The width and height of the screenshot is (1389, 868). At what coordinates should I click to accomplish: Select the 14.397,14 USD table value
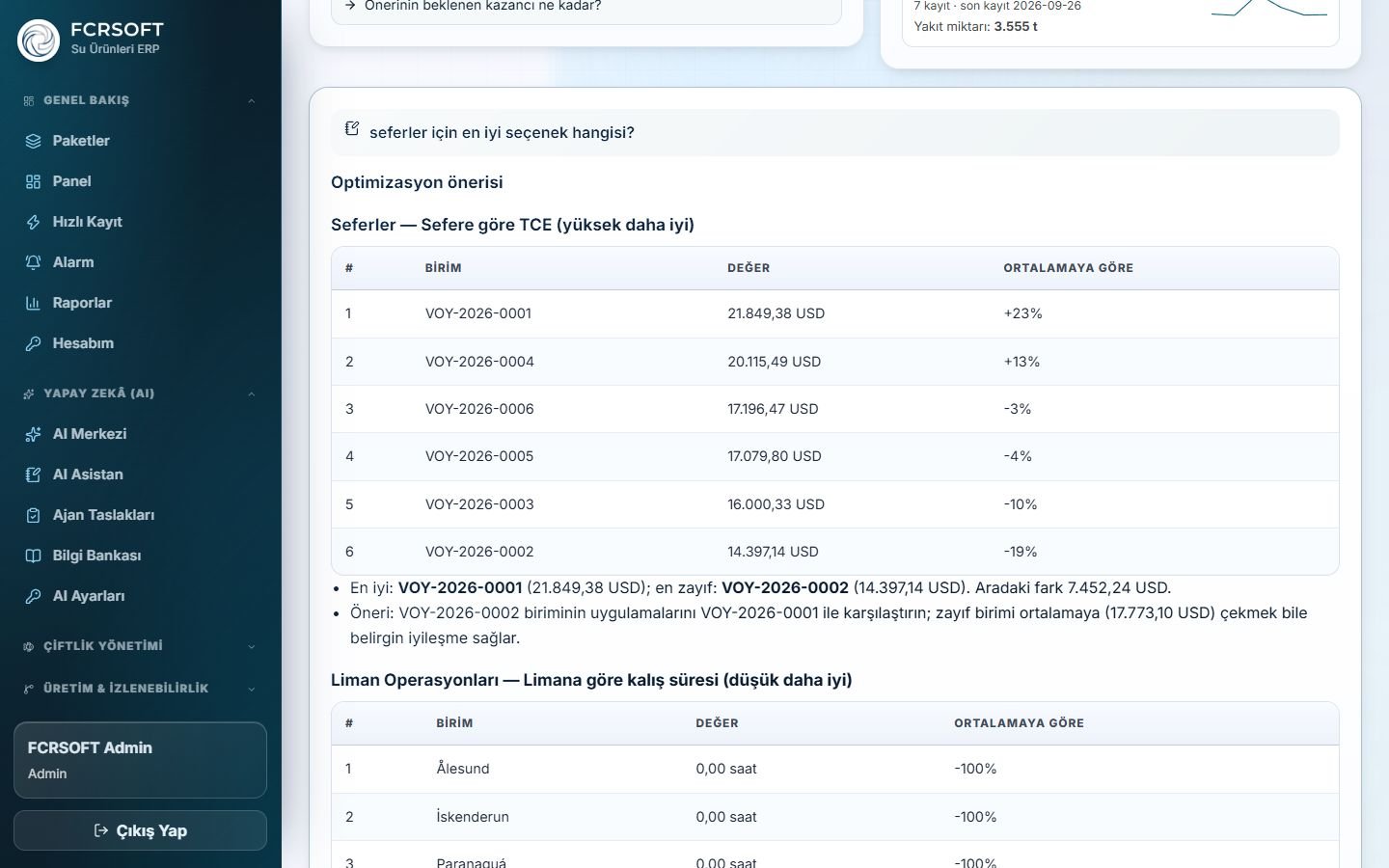pyautogui.click(x=773, y=552)
